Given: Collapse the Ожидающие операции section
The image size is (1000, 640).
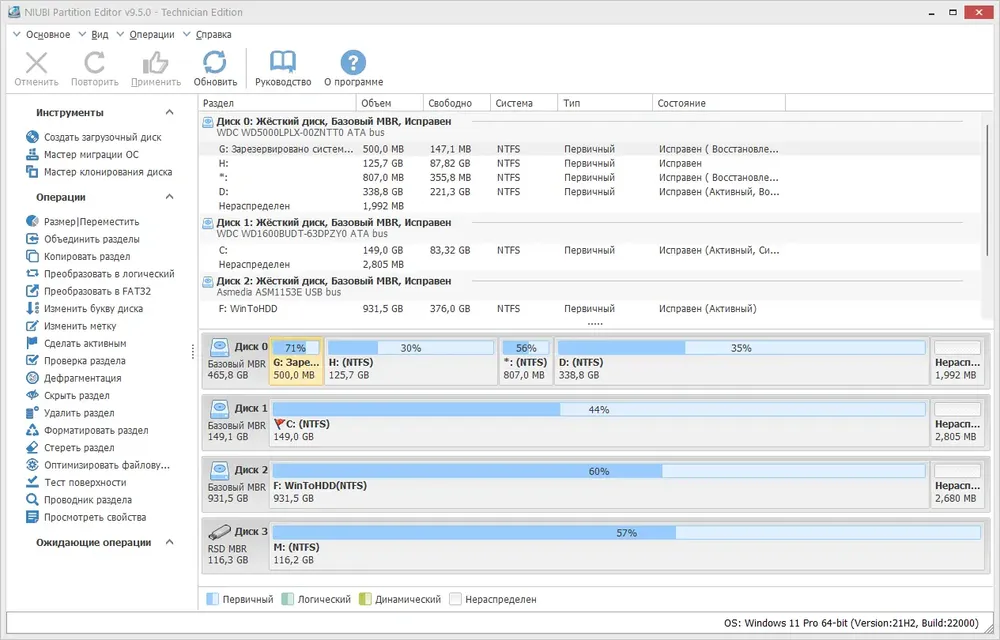Looking at the screenshot, I should click(170, 542).
